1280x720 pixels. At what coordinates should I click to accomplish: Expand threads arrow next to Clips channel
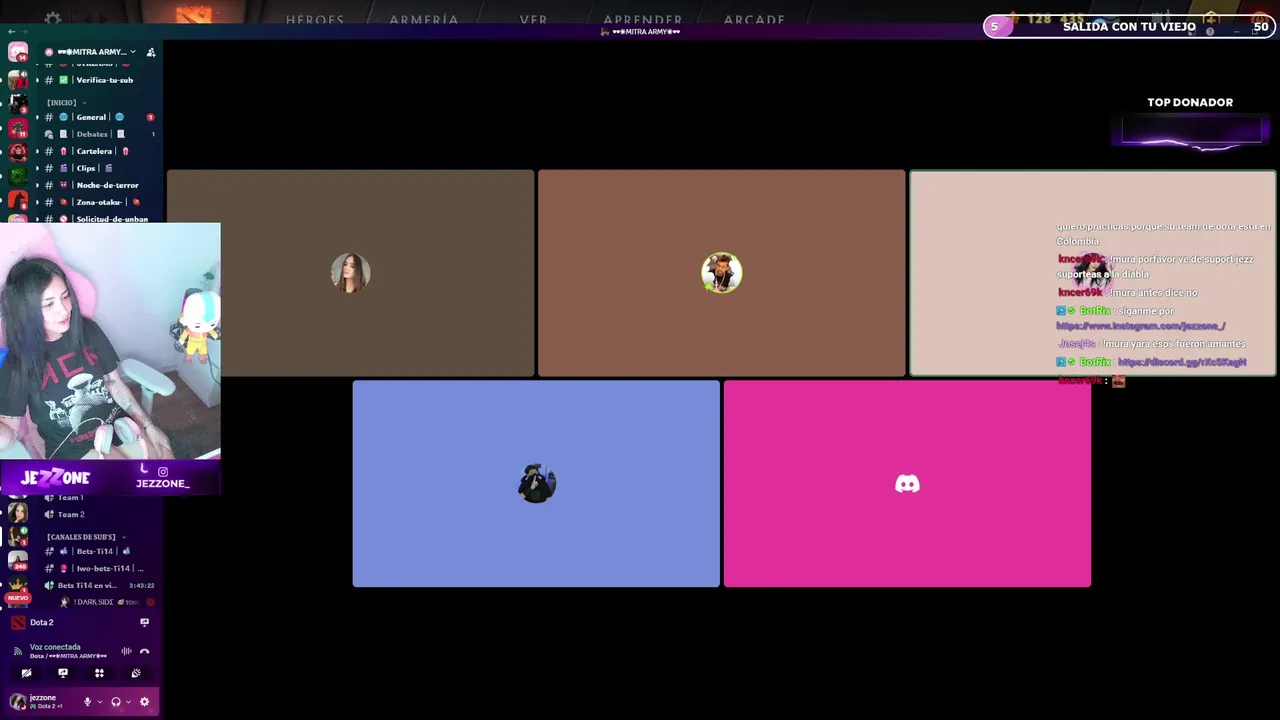(38, 168)
